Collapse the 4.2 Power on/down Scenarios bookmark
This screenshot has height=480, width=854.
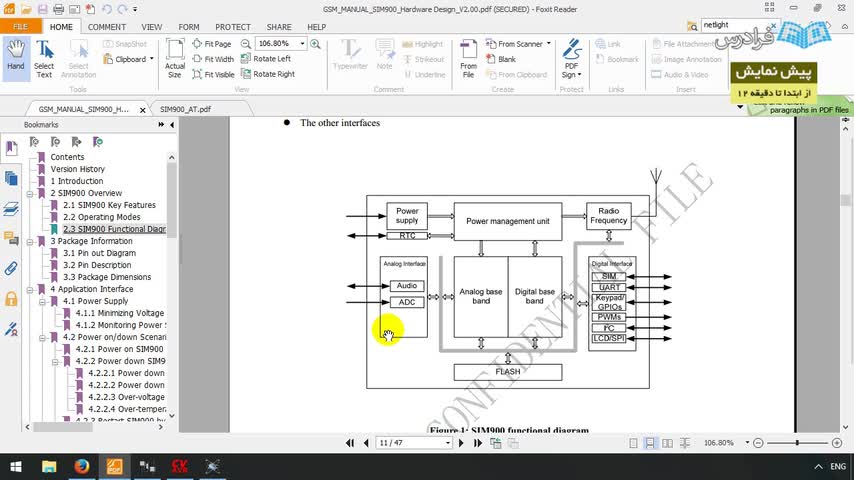(x=42, y=337)
